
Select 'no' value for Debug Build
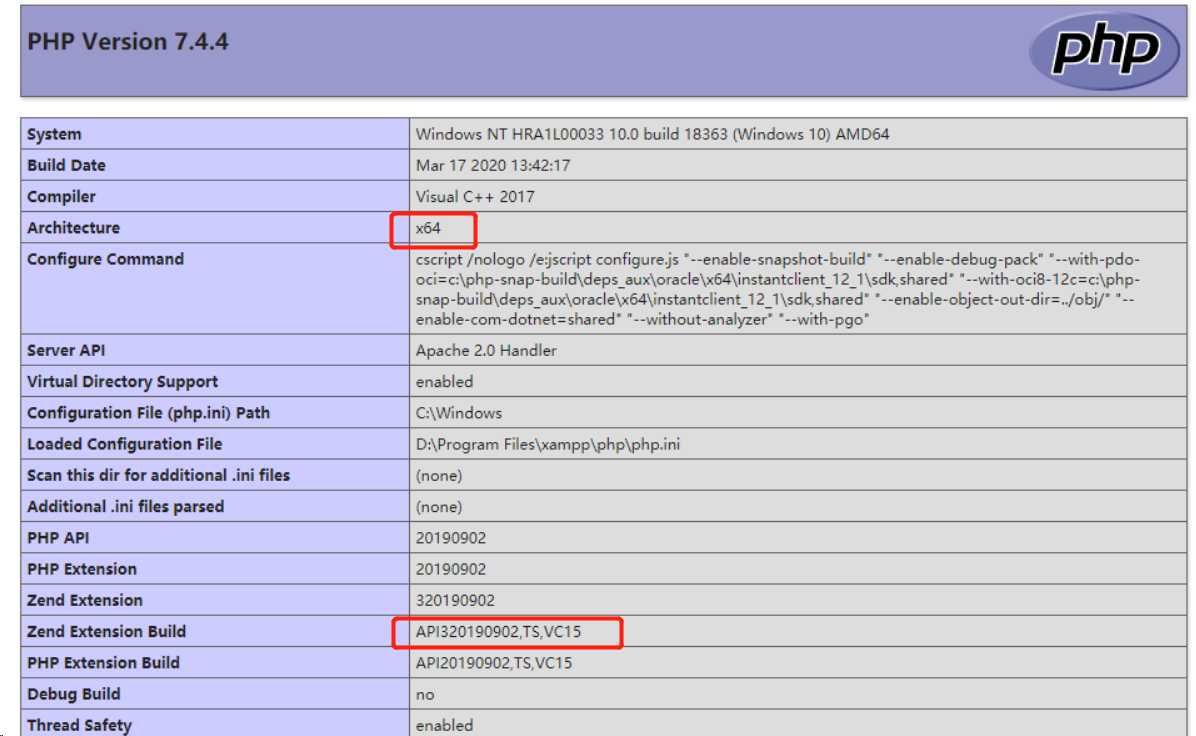425,695
